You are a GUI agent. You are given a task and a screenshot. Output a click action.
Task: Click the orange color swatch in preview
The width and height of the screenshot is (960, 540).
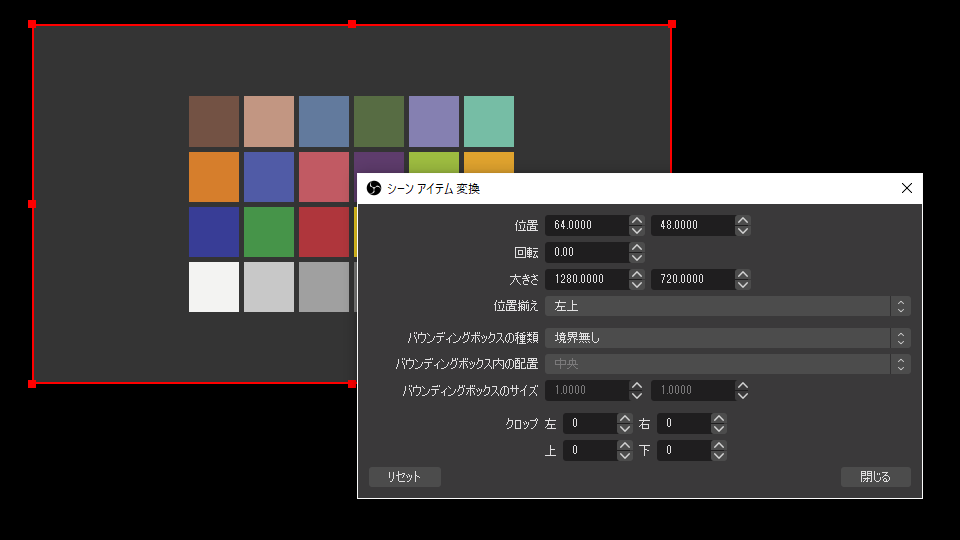click(x=214, y=177)
